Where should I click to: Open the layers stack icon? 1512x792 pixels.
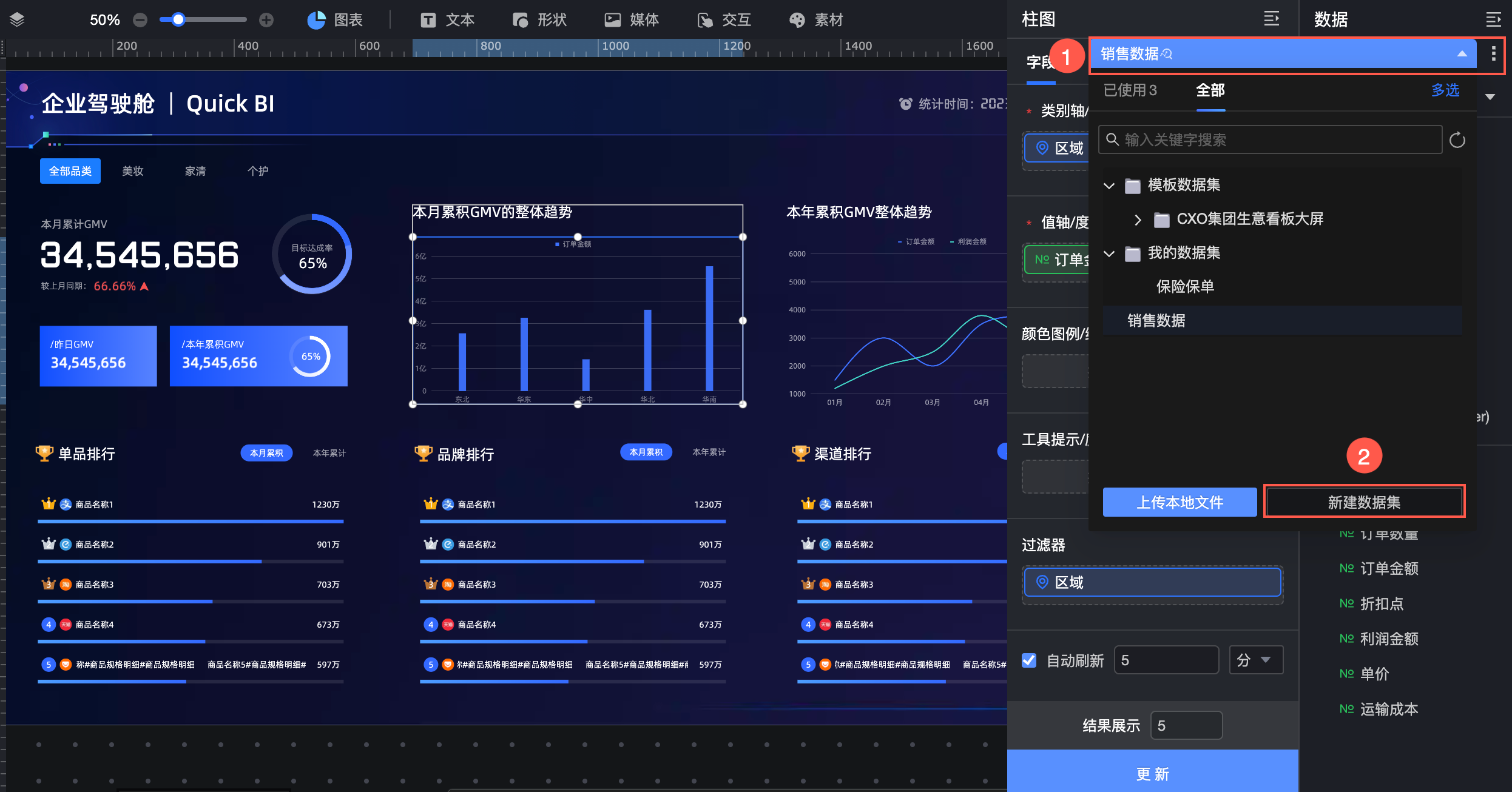(x=17, y=19)
